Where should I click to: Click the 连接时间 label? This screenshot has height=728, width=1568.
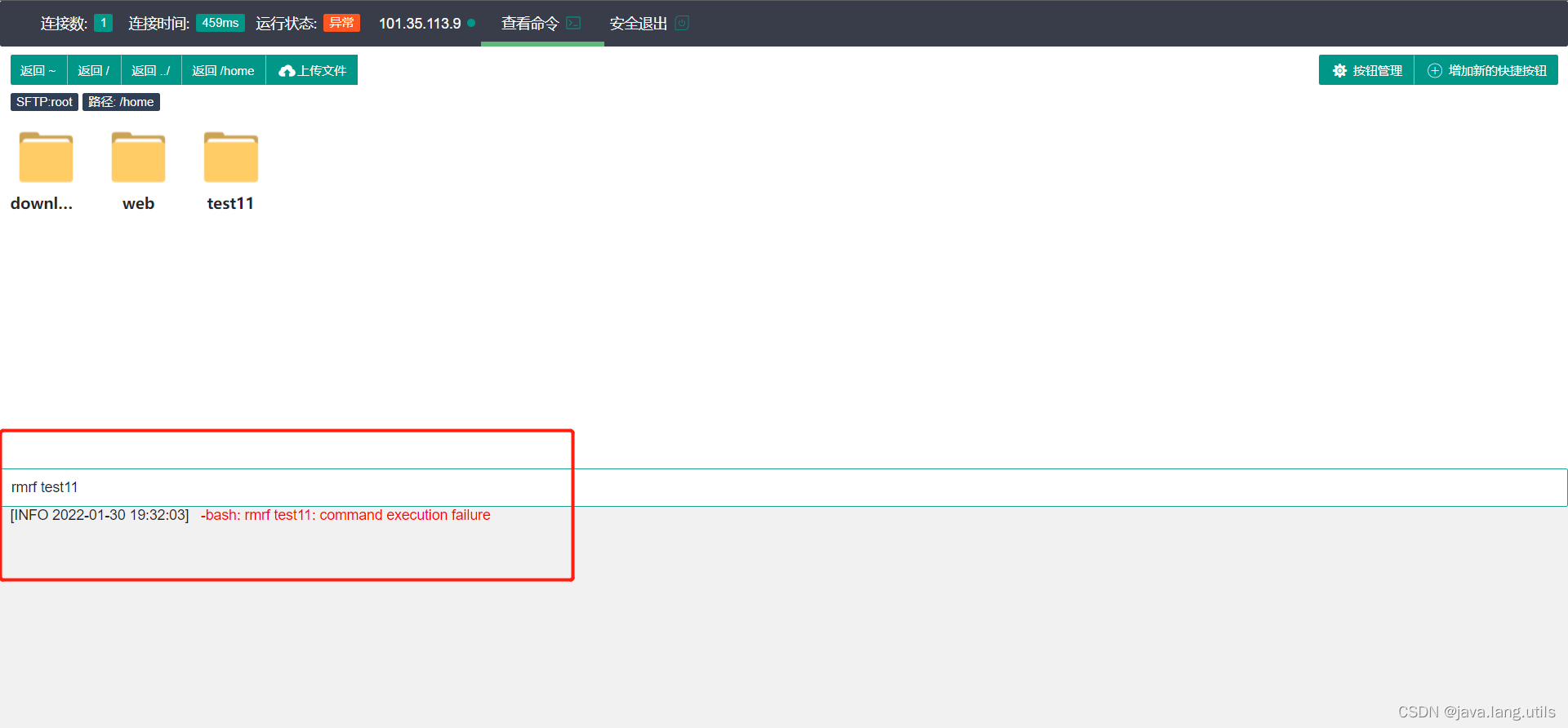pyautogui.click(x=158, y=24)
